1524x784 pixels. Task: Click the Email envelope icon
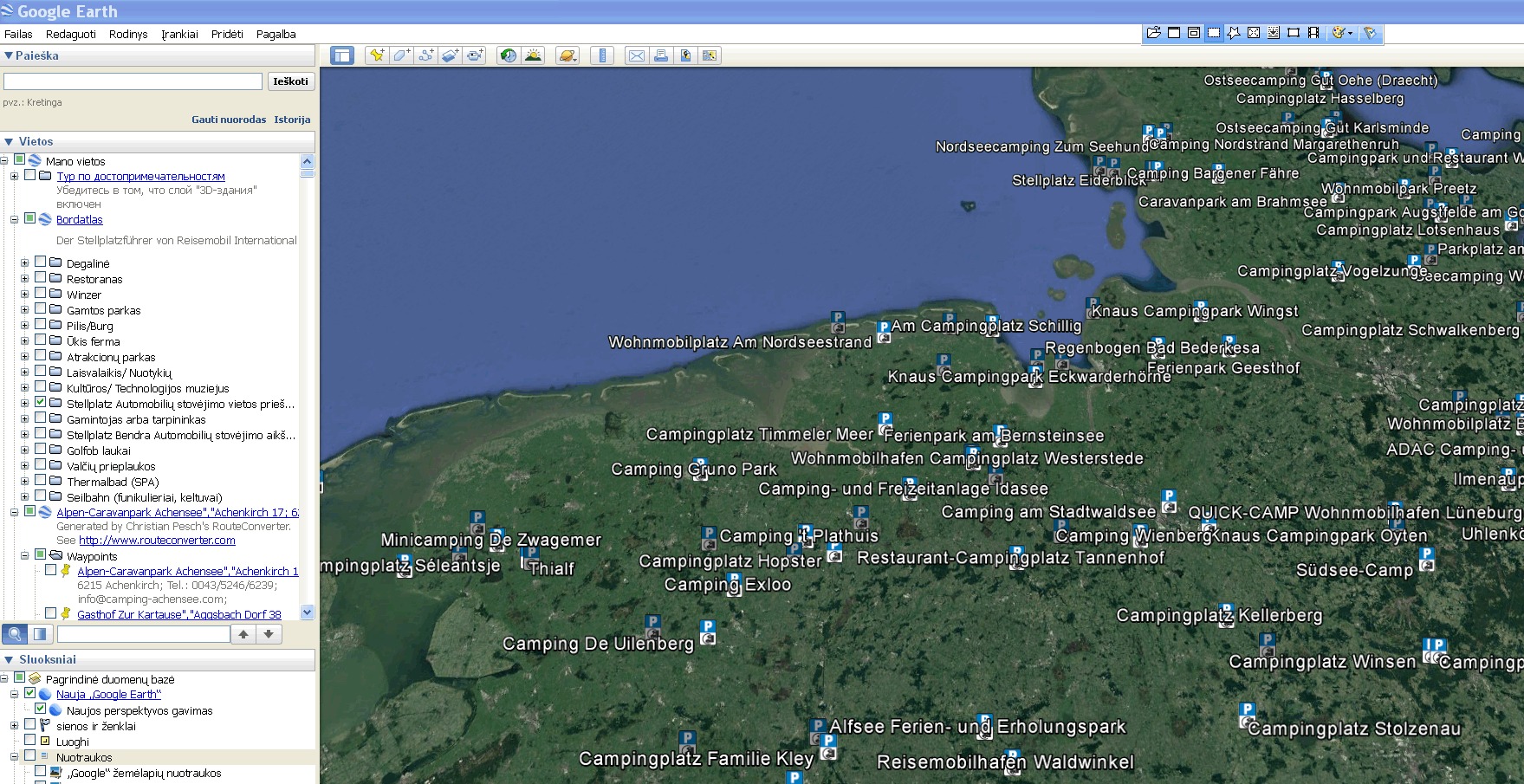[x=636, y=55]
